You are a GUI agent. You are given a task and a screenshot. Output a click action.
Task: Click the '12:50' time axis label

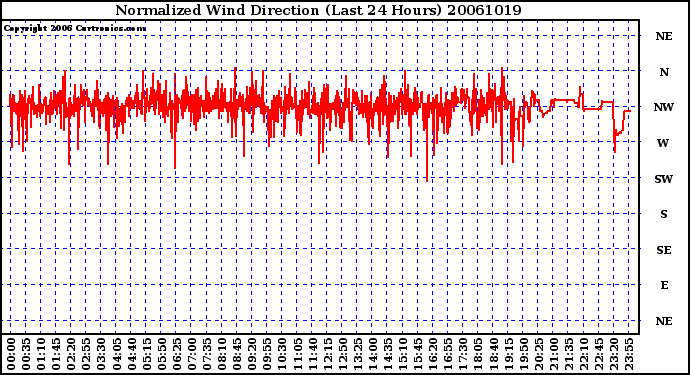pyautogui.click(x=342, y=354)
